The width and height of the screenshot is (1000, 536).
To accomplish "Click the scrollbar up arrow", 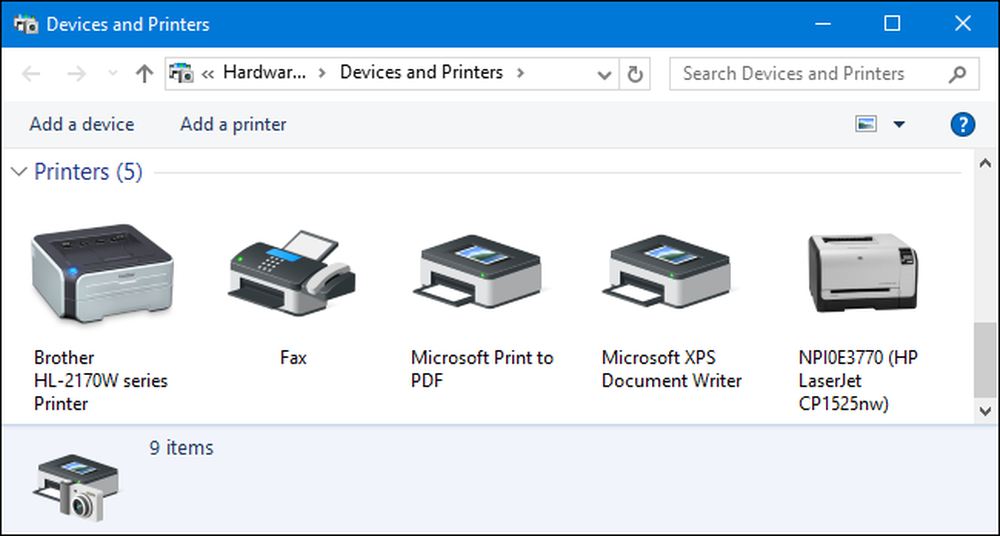I will 985,163.
